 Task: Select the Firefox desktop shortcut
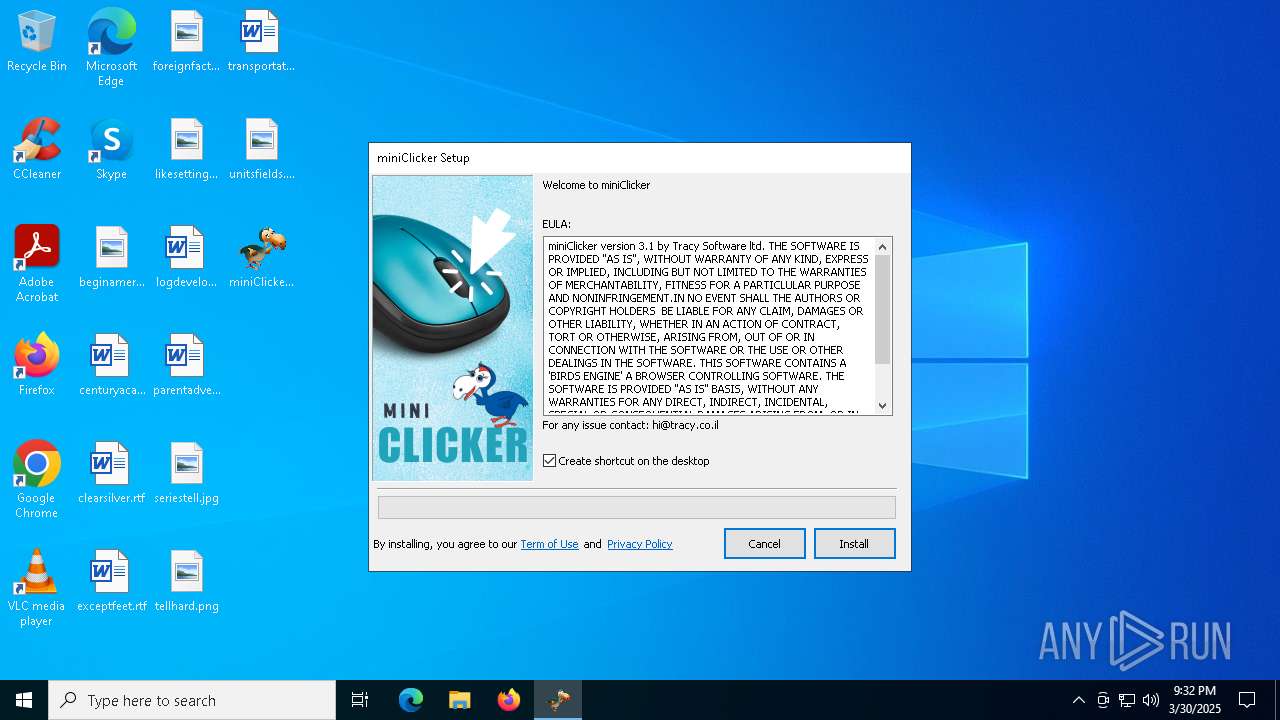[x=37, y=366]
